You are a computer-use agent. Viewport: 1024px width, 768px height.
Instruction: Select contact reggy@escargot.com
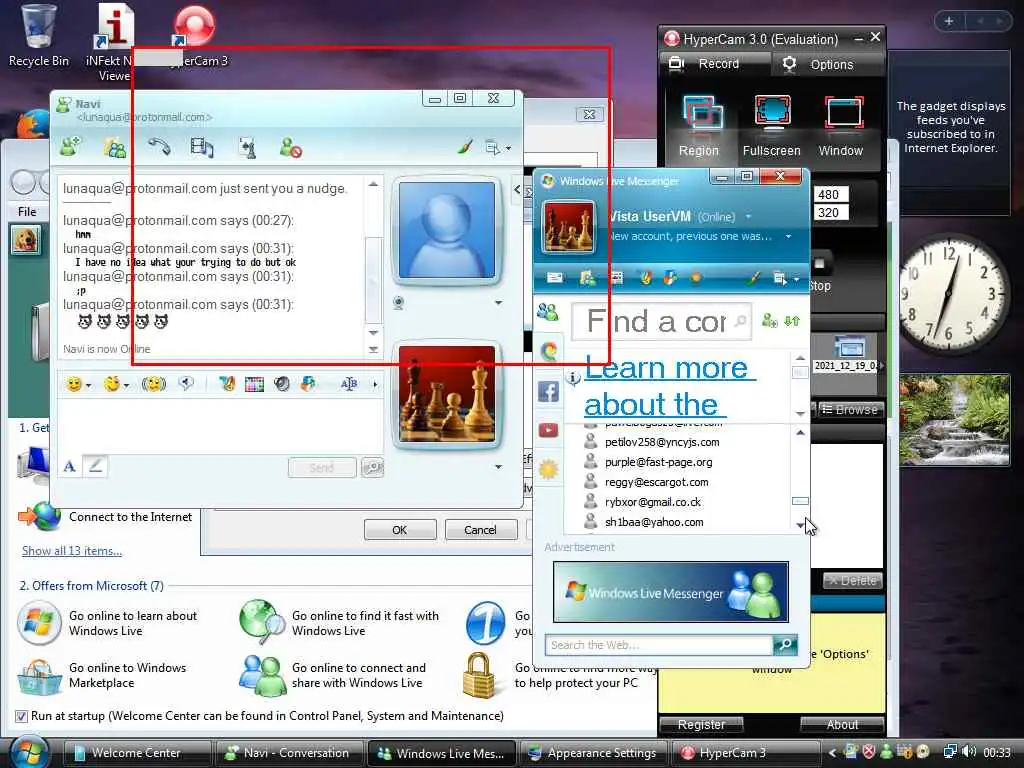[x=656, y=482]
